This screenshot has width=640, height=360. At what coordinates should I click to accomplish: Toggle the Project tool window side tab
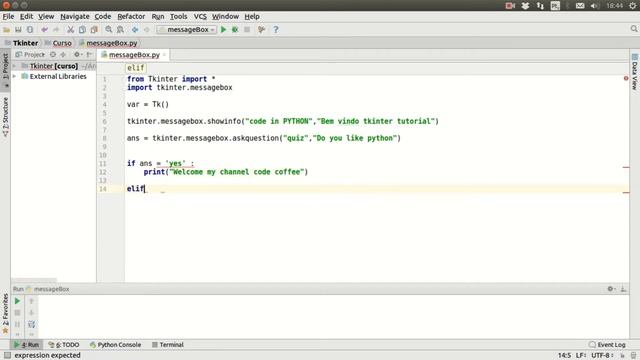point(5,69)
